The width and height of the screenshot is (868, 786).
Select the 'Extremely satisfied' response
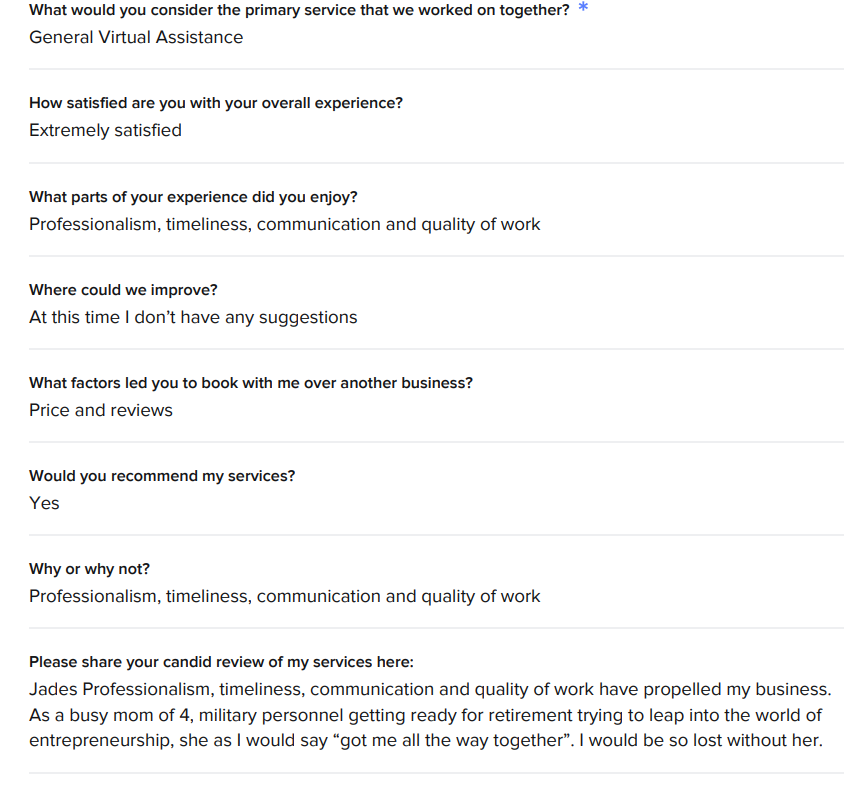(x=105, y=130)
